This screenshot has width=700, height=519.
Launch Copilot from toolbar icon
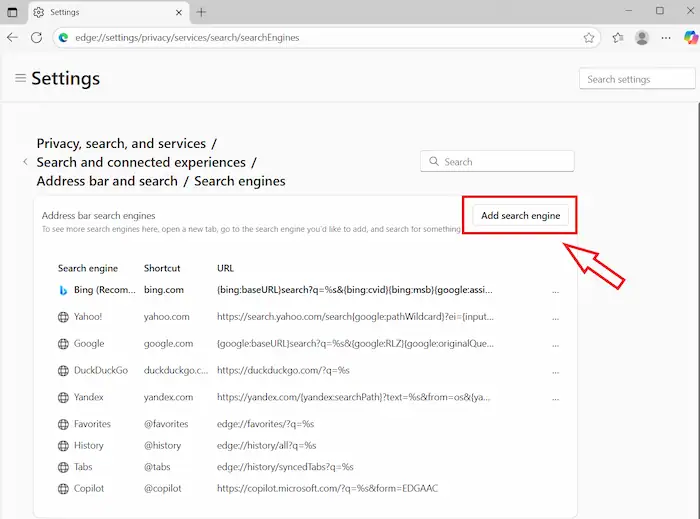click(690, 38)
